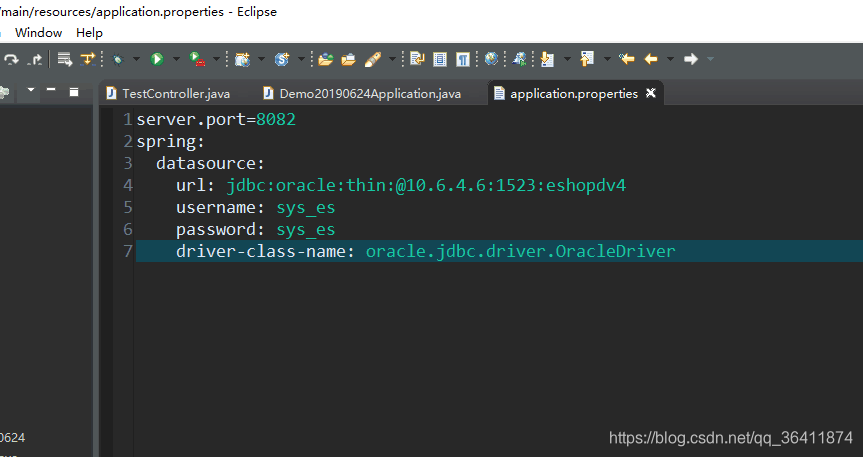Toggle Show Whitespace Characters pilcrow icon
This screenshot has width=863, height=457.
pos(463,59)
